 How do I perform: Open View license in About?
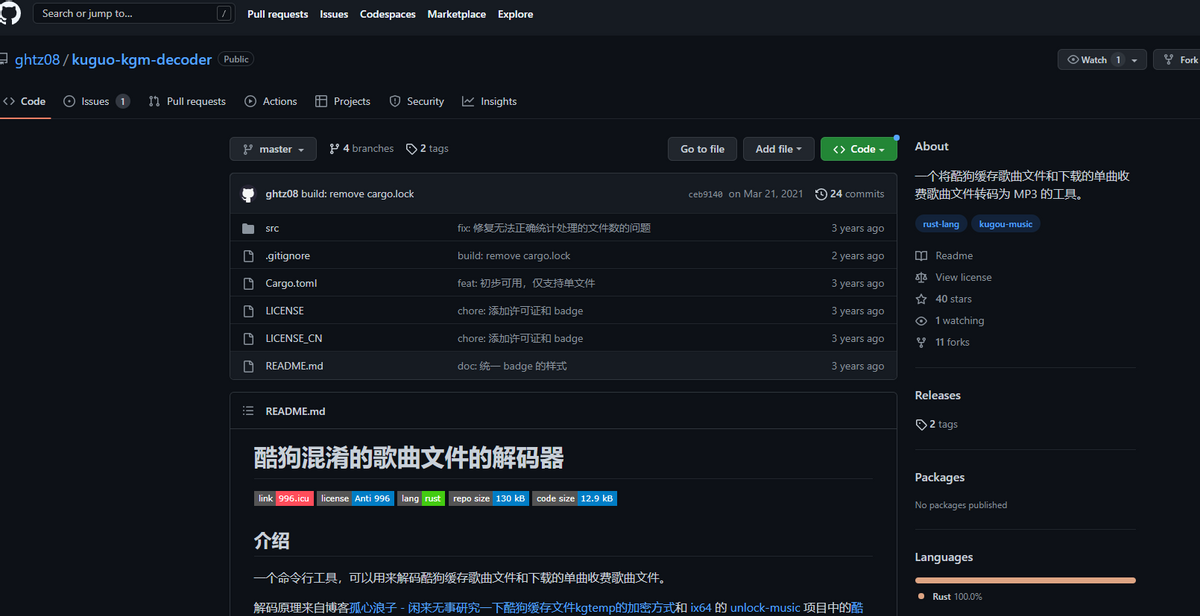(954, 277)
